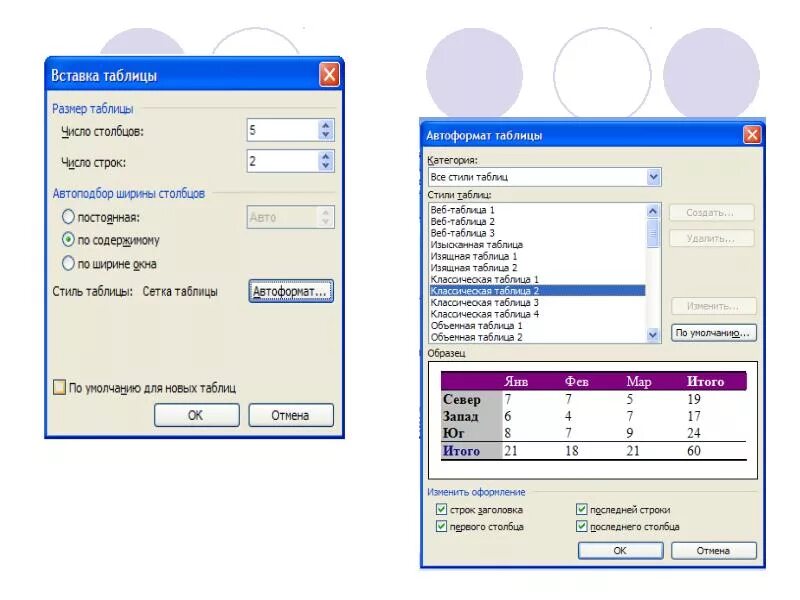Toggle последней строки checkbox

pos(582,509)
